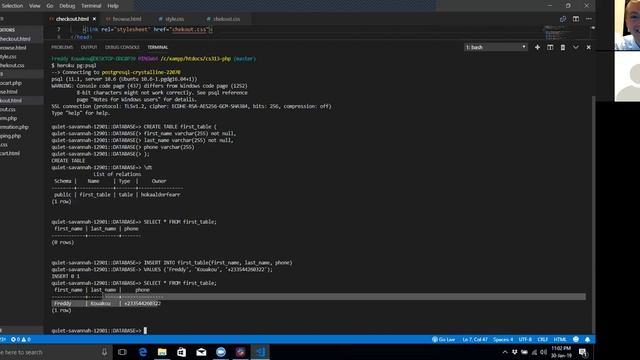640x360 pixels.
Task: Close the checkout.html editor tab
Action: (94, 19)
